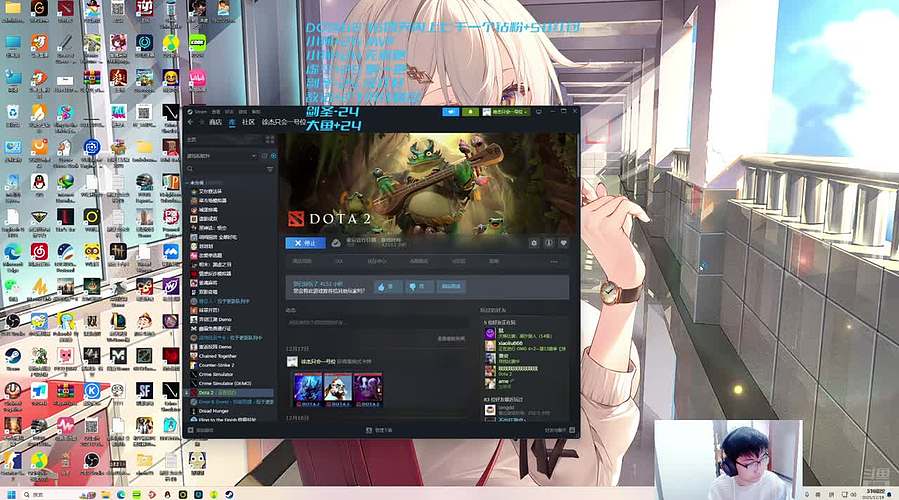Click the Windows Start button on taskbar

click(8, 494)
